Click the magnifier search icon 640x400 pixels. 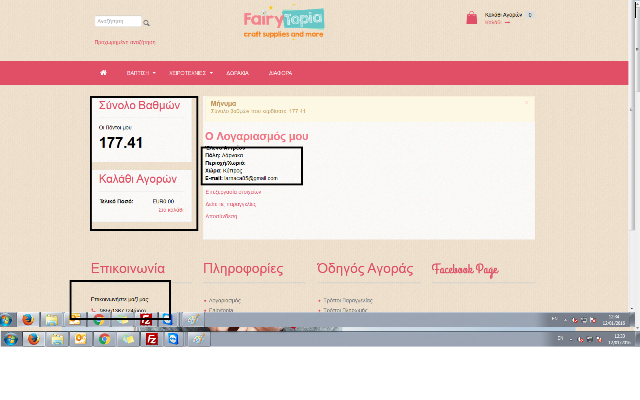(146, 22)
